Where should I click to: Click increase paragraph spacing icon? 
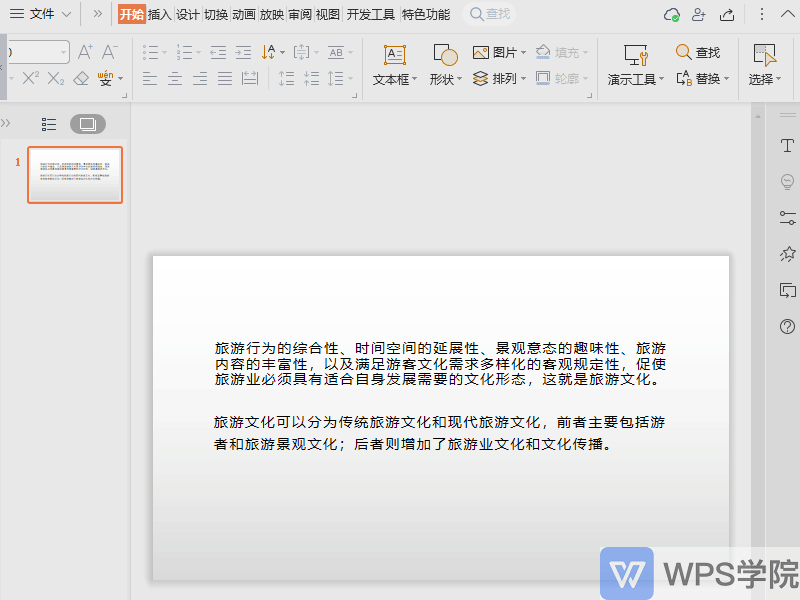(x=286, y=79)
